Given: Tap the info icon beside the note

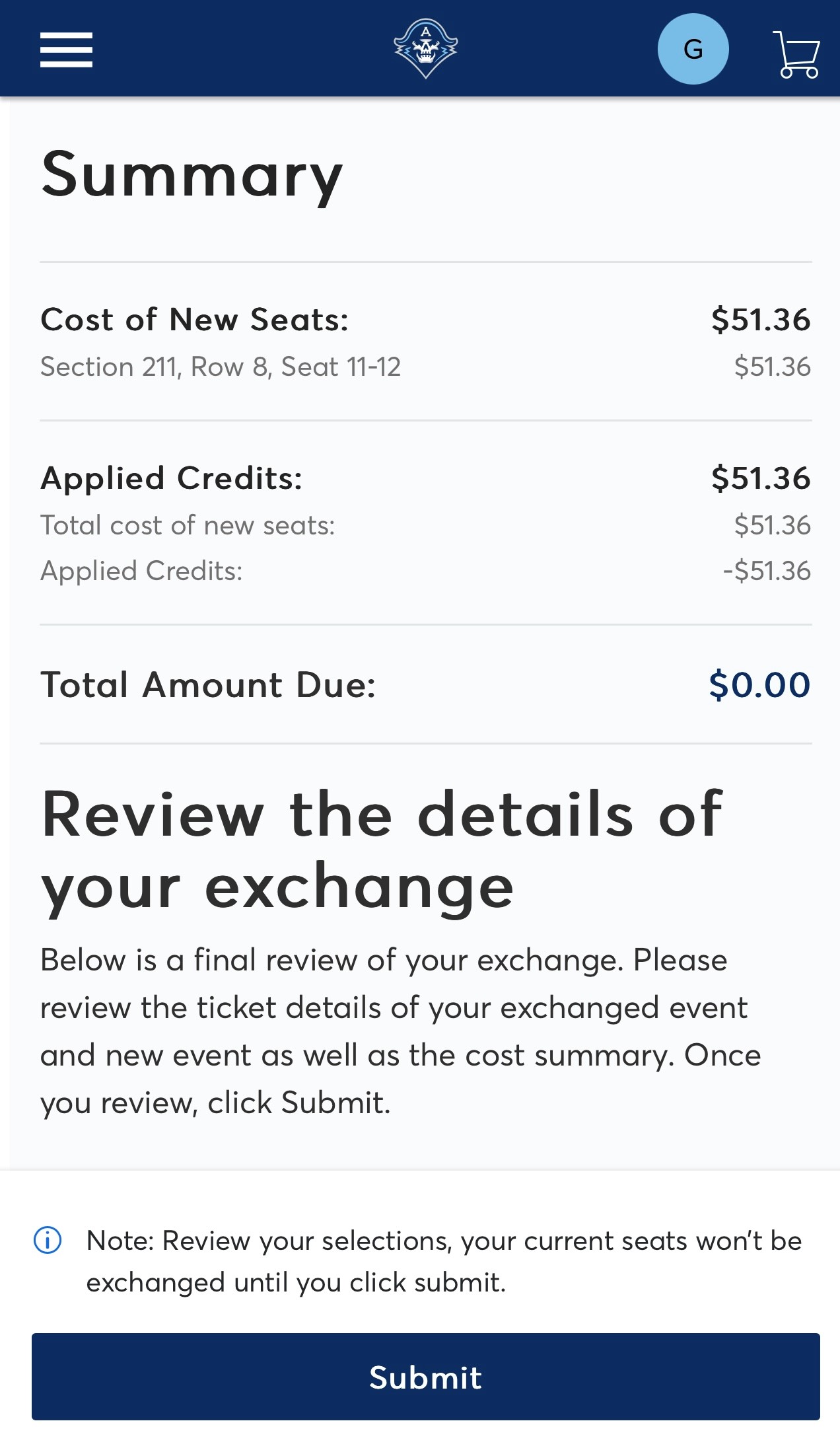Looking at the screenshot, I should click(48, 1240).
